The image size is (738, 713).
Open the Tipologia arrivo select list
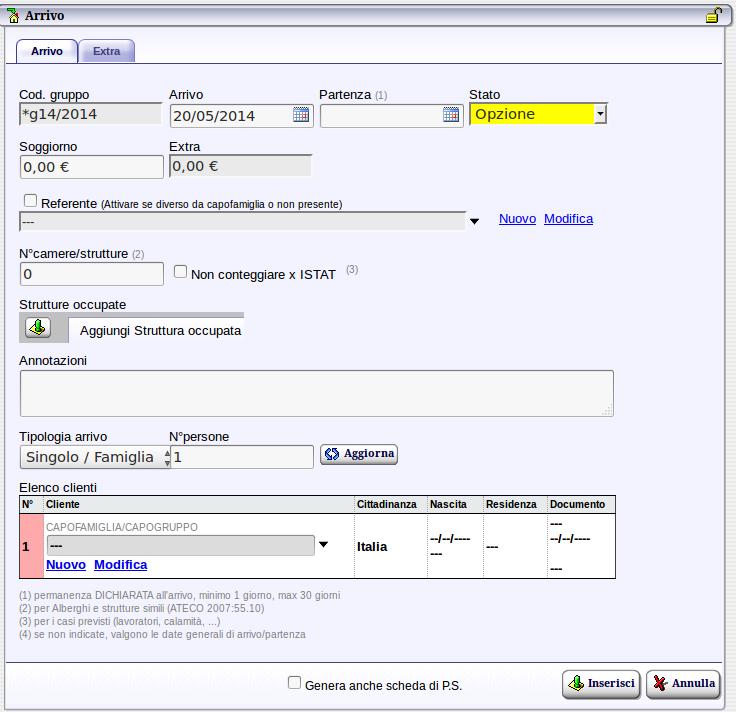tap(95, 457)
